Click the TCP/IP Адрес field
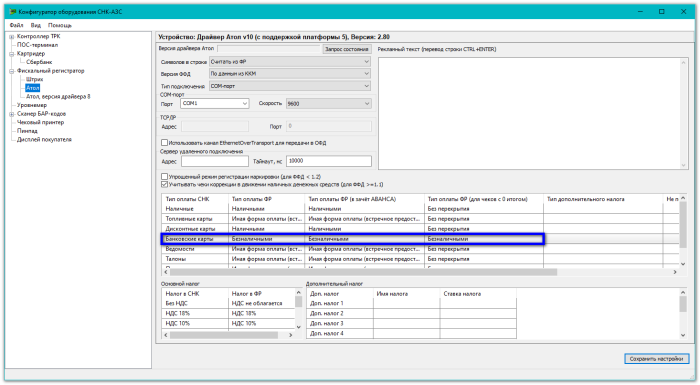 point(215,126)
